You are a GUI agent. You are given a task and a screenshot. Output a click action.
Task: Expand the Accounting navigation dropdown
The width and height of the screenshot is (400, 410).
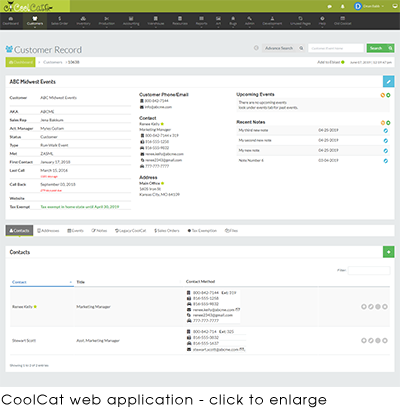click(x=131, y=21)
